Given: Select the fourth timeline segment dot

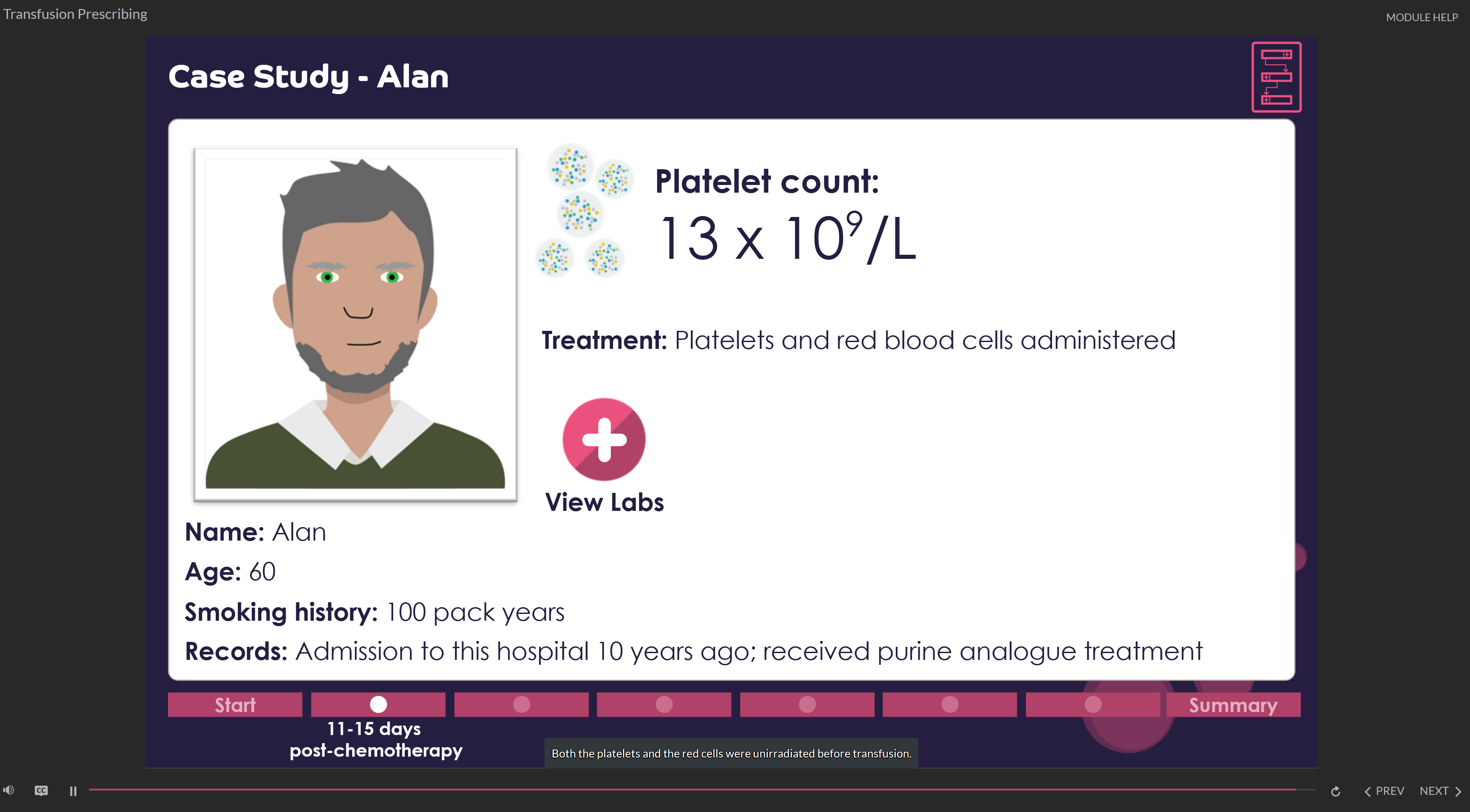Looking at the screenshot, I should click(664, 705).
